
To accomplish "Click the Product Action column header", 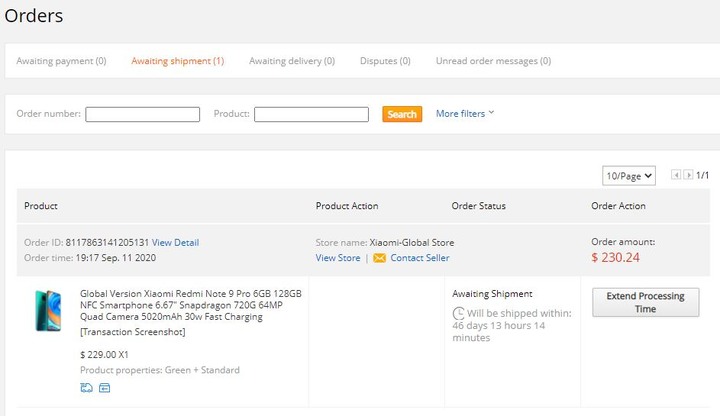I will pos(347,206).
